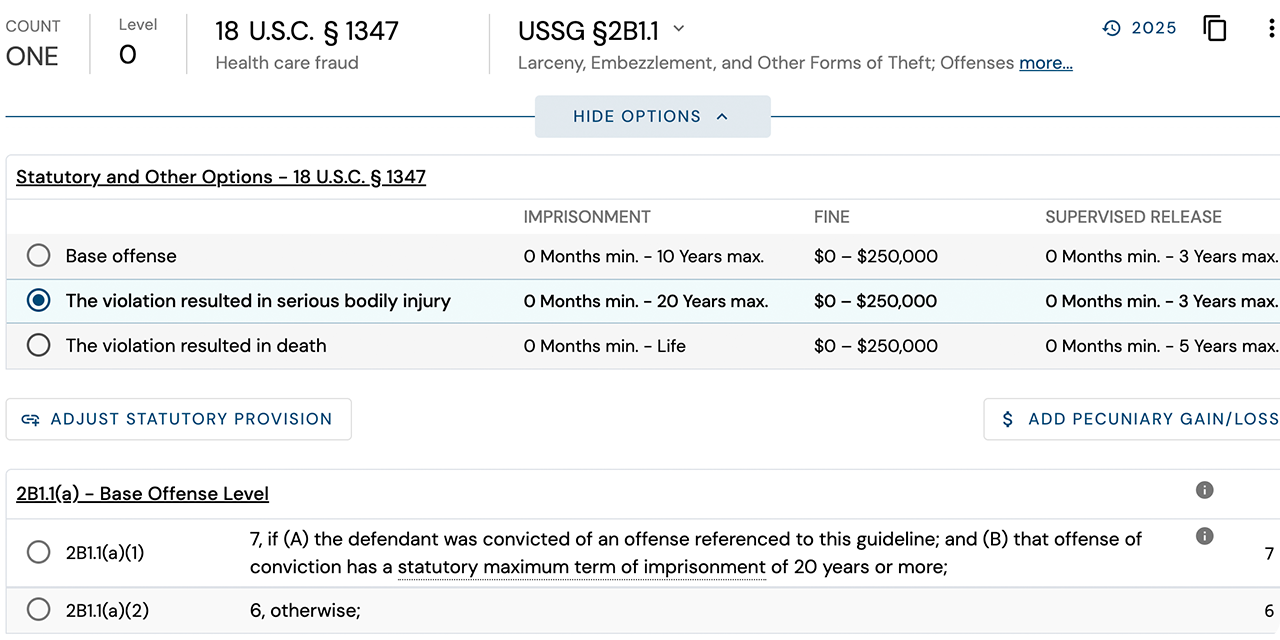Screen dimensions: 1280x640
Task: Duplicate the count using the copy icon
Action: 1215,29
